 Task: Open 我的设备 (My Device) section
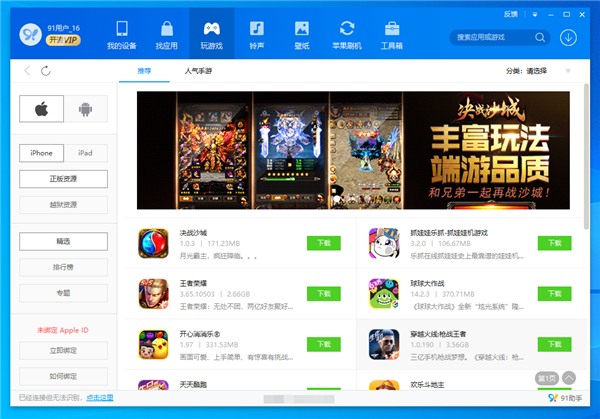122,34
